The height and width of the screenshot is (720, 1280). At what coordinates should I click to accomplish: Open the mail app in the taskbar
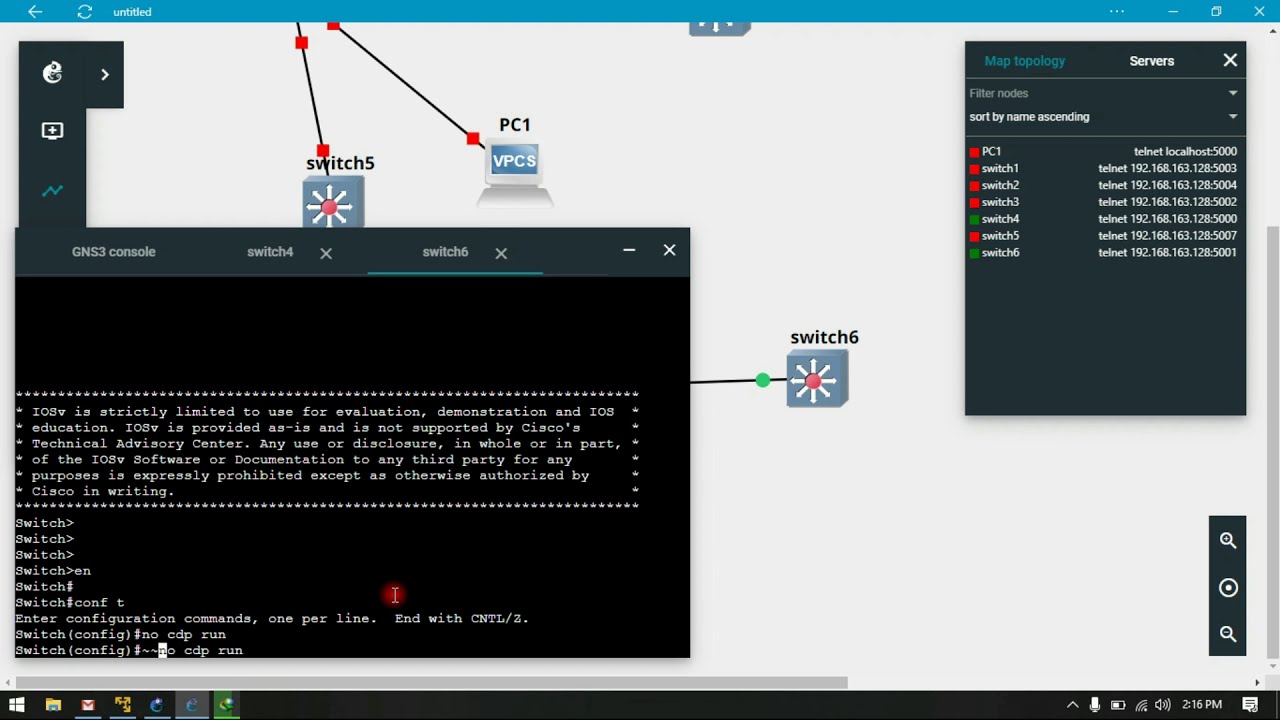coord(88,705)
